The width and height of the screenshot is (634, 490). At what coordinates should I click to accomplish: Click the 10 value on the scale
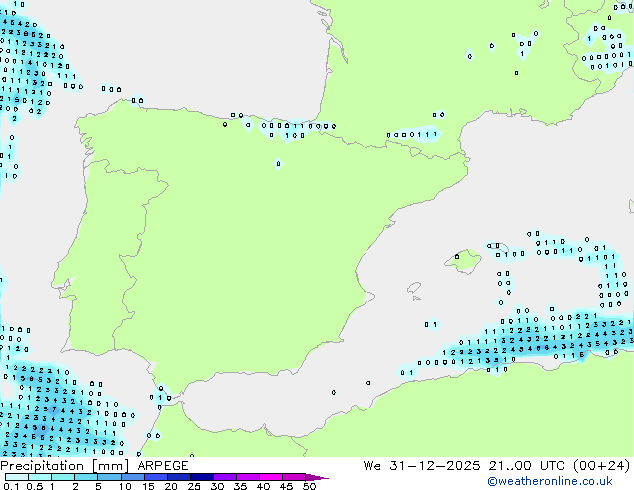[x=124, y=486]
